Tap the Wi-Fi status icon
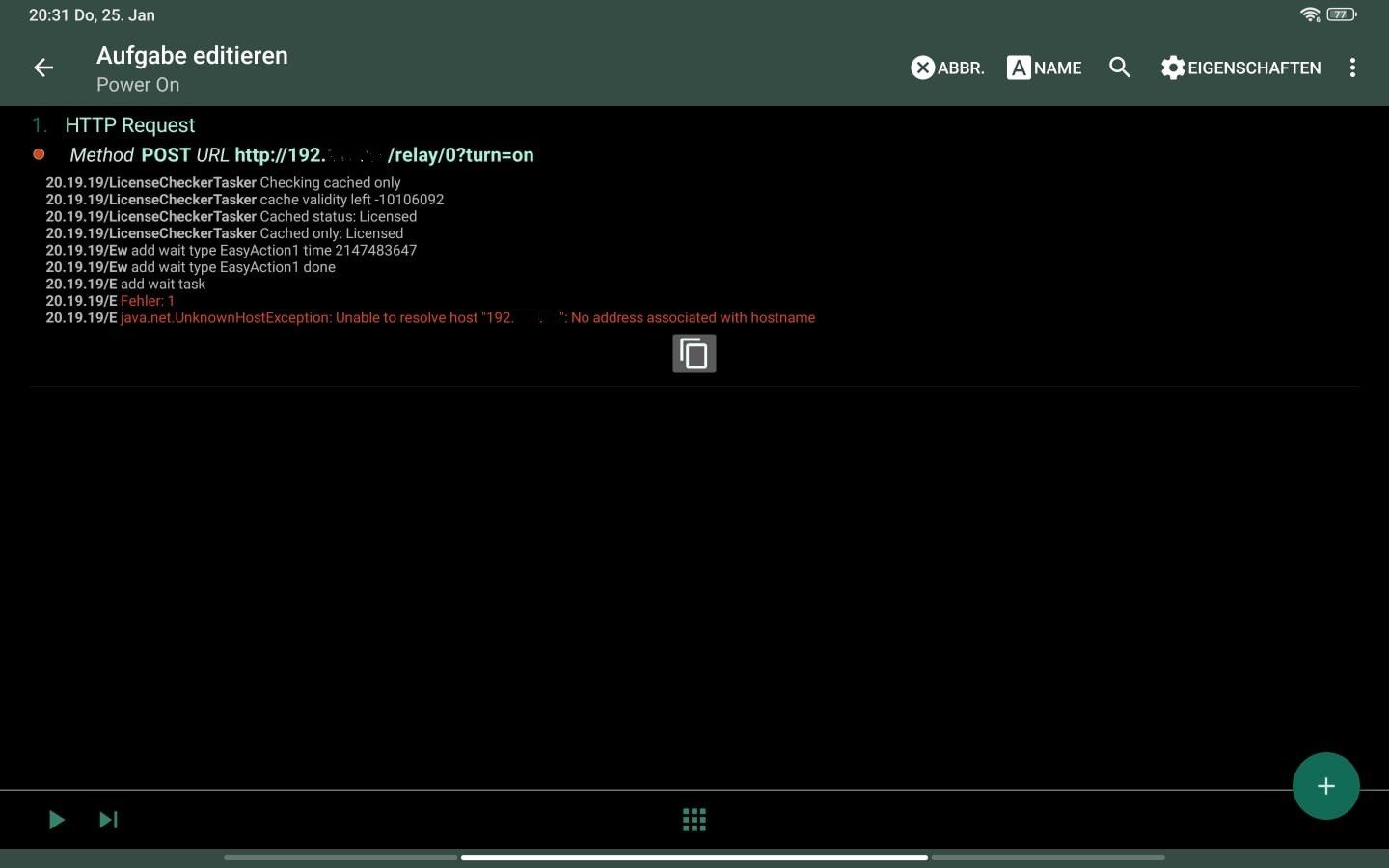The image size is (1389, 868). (x=1309, y=14)
